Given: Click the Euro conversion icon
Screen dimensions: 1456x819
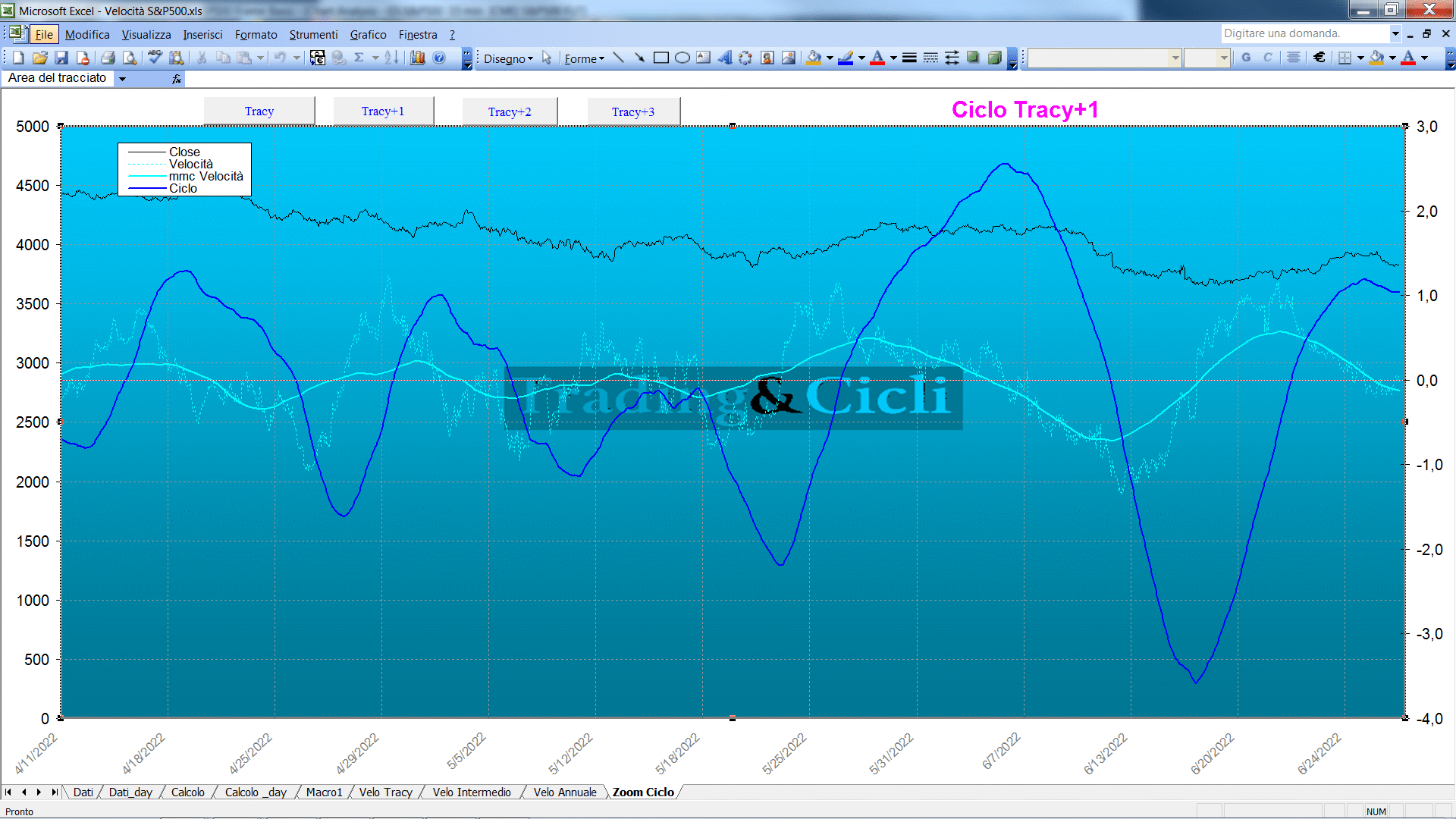Looking at the screenshot, I should click(318, 58).
